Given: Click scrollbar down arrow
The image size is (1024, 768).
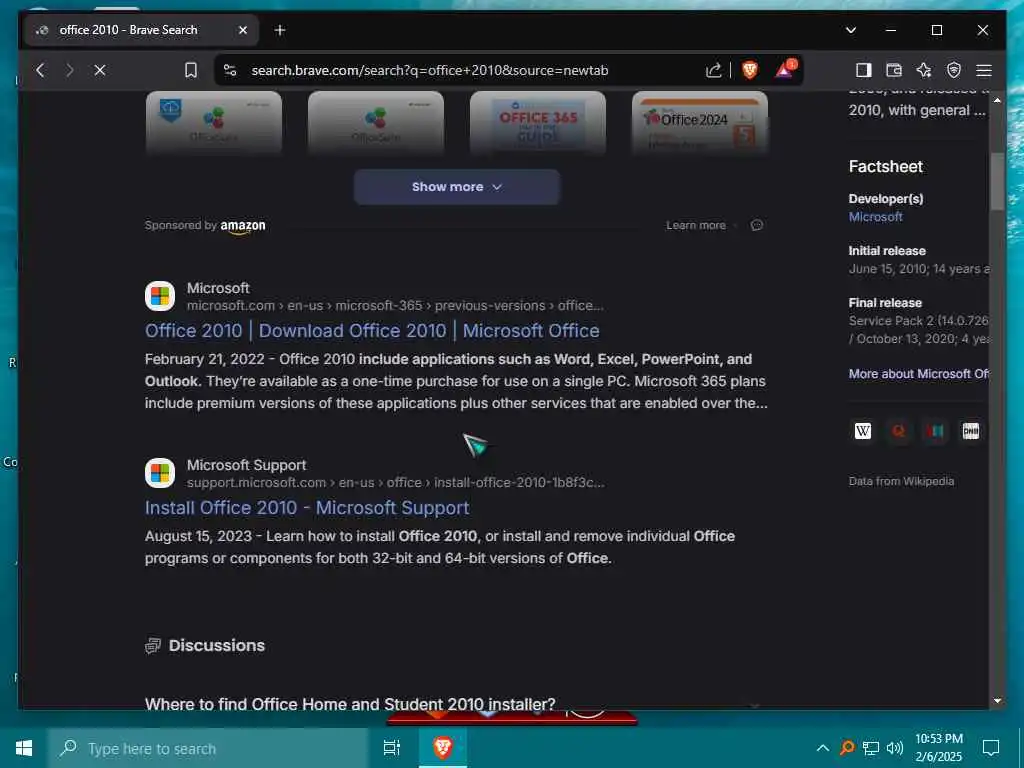Looking at the screenshot, I should [997, 701].
